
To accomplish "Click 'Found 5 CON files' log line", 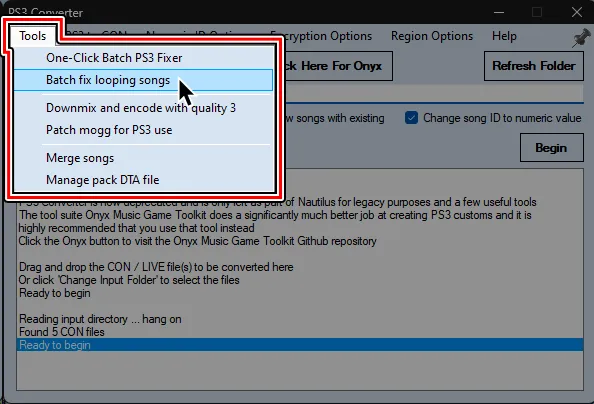I will coord(62,332).
